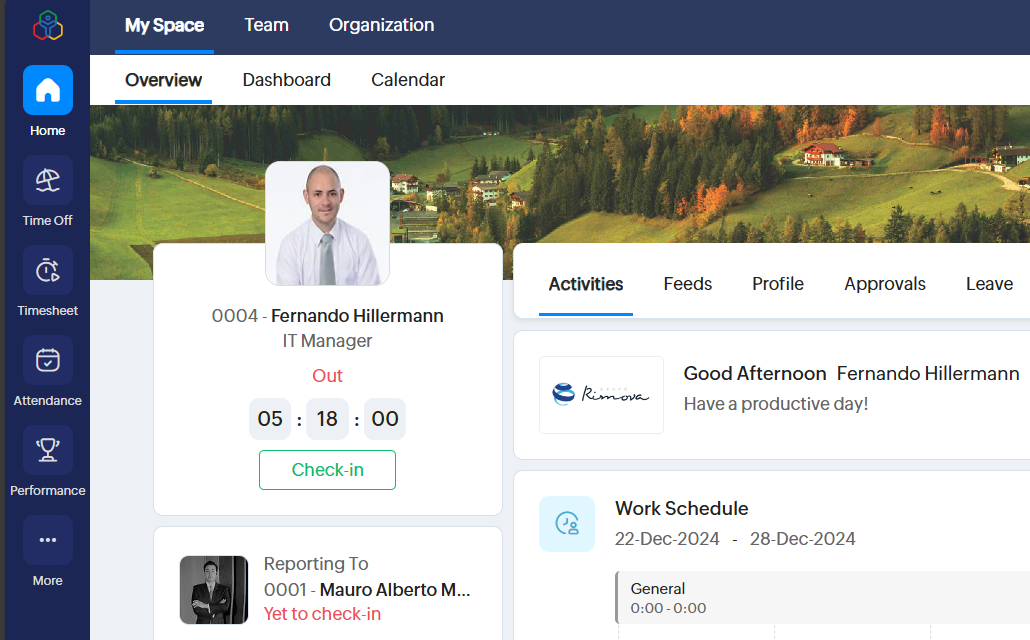
Task: Open the Time Off sidebar icon
Action: 48,181
